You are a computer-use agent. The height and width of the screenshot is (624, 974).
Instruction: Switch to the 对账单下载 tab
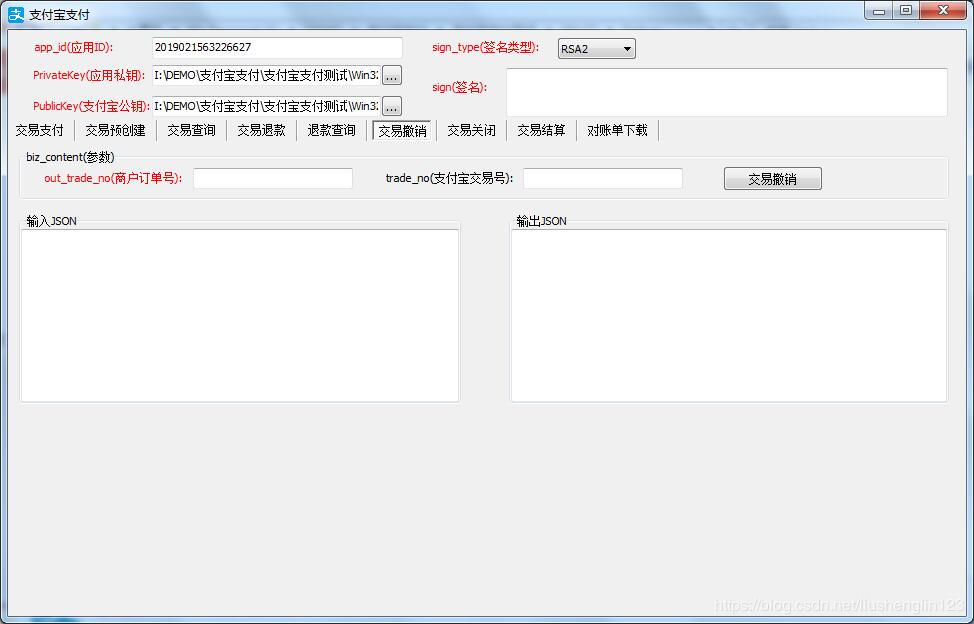[x=617, y=130]
